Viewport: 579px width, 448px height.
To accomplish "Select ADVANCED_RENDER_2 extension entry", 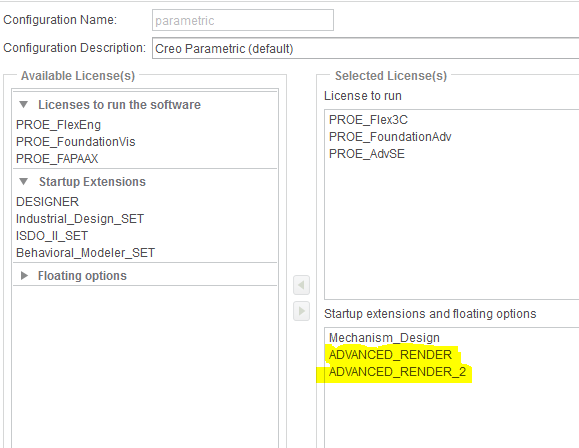I will tap(397, 372).
